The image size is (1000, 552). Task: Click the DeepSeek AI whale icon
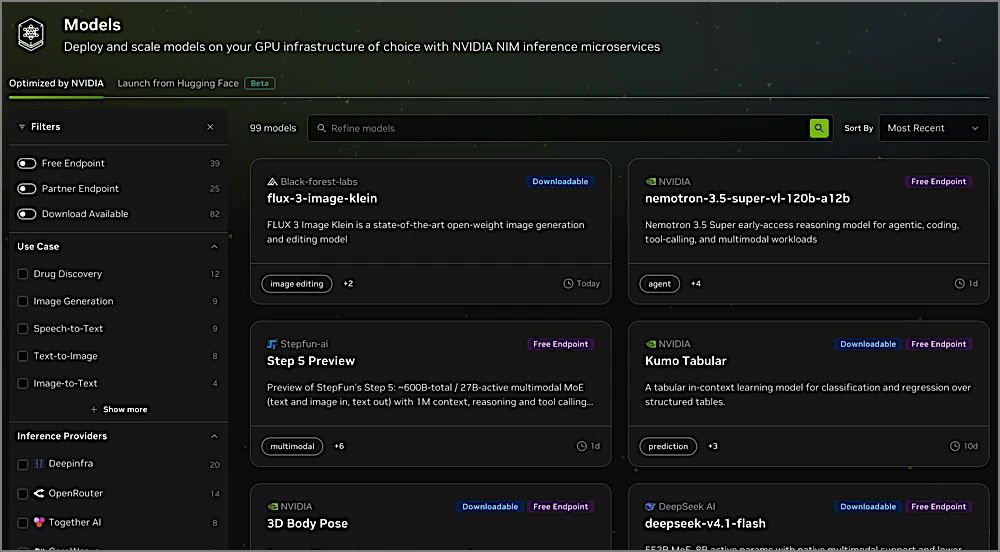point(651,507)
